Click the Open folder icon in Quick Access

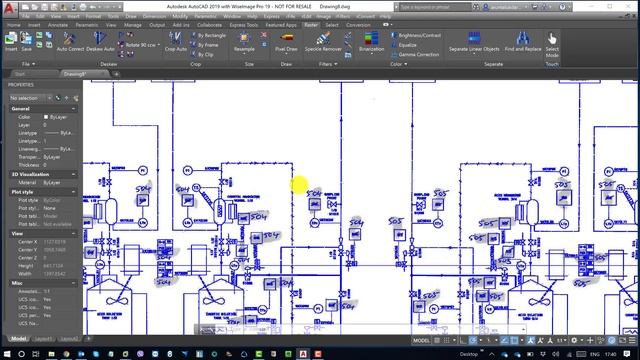click(35, 7)
